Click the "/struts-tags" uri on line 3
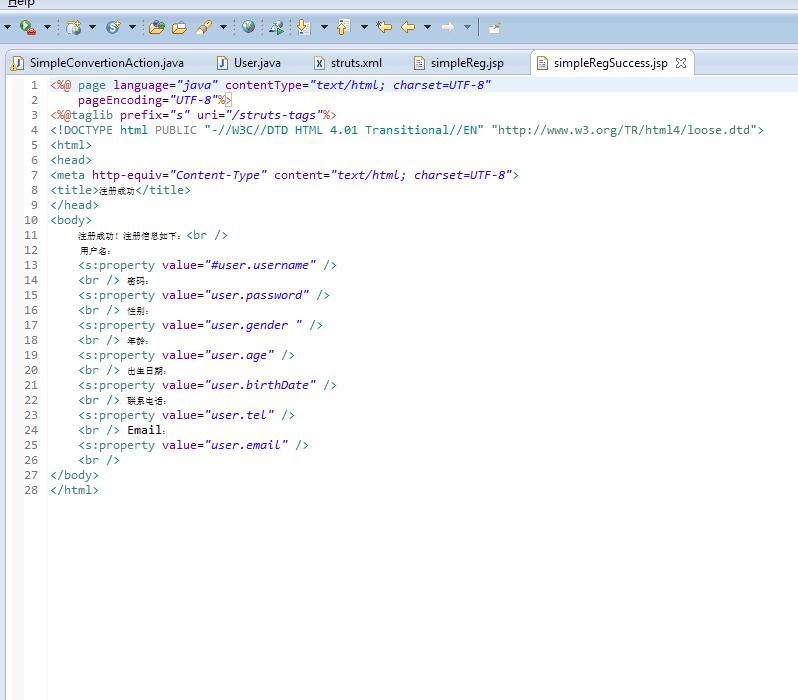 click(x=274, y=115)
